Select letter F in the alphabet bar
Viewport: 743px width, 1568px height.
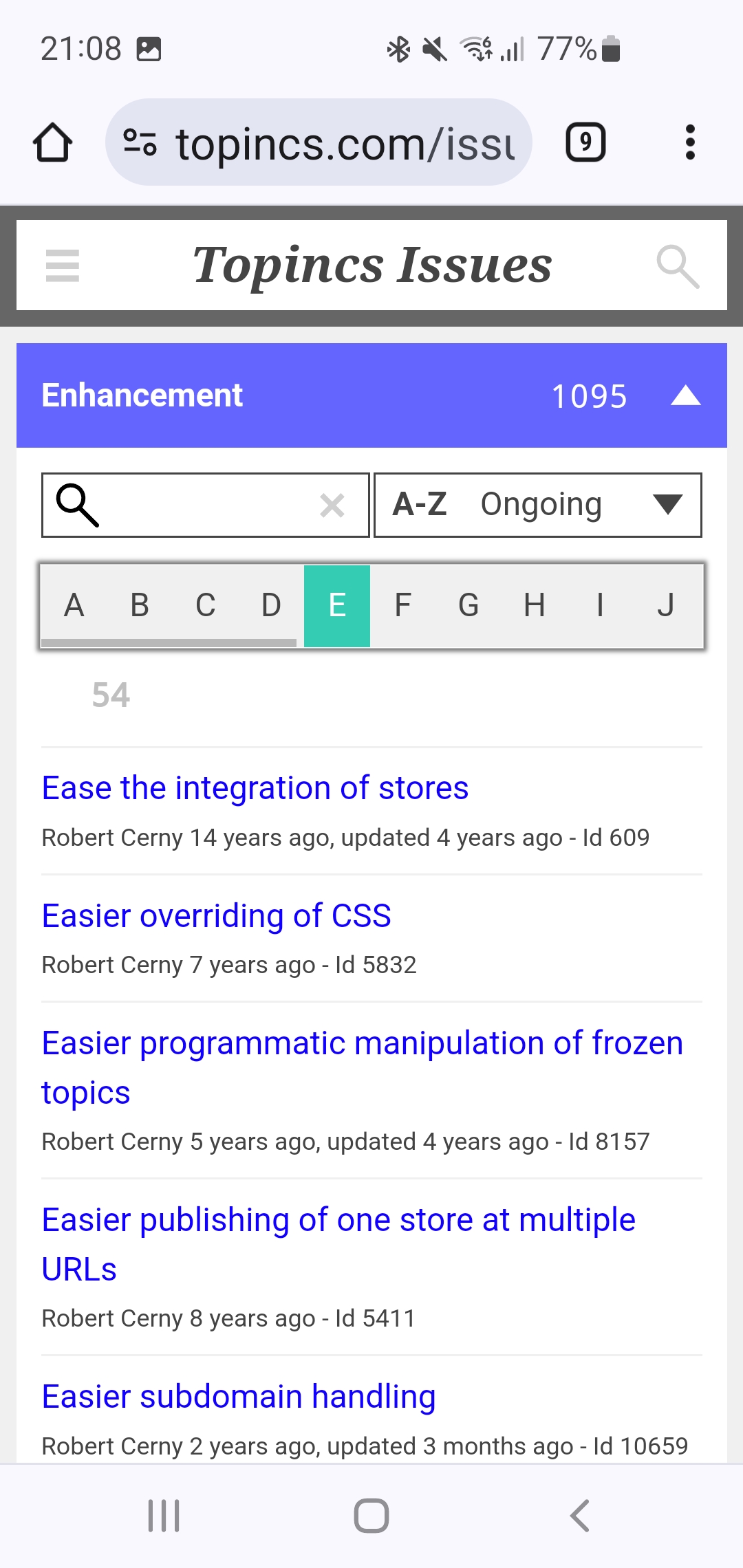click(x=402, y=605)
